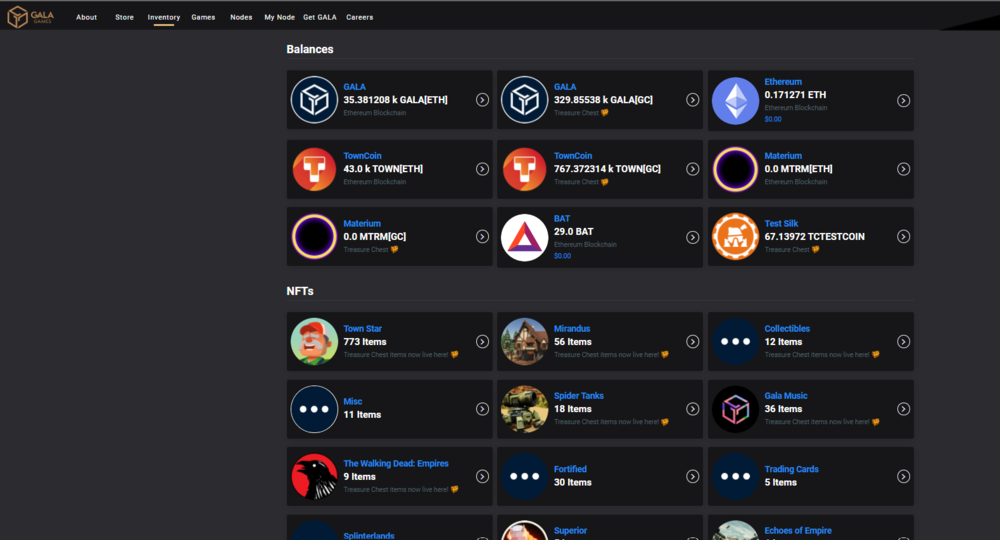
Task: Open Ethereum balance details arrow
Action: (904, 101)
